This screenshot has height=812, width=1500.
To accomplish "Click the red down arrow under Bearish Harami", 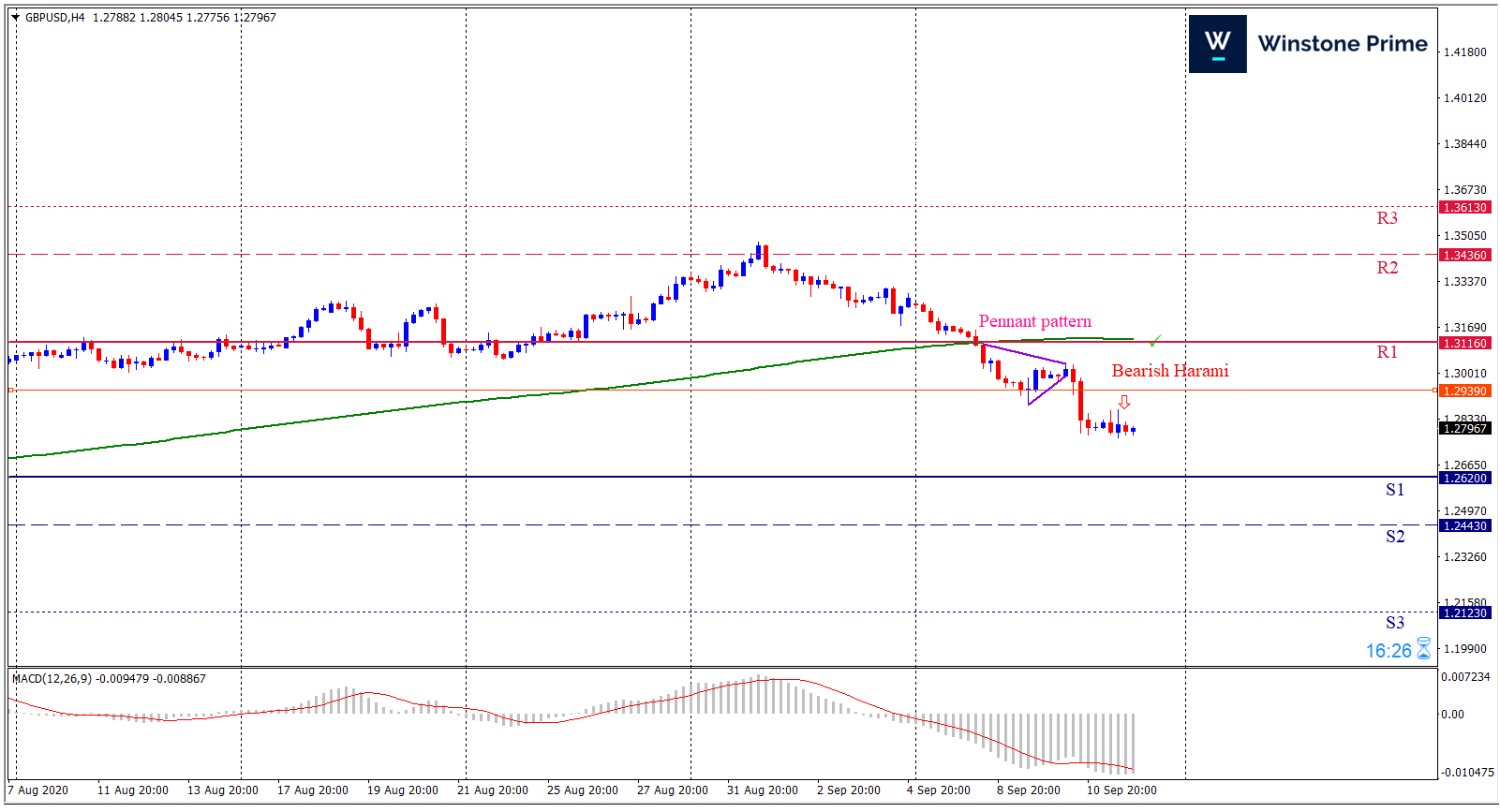I will pyautogui.click(x=1124, y=402).
